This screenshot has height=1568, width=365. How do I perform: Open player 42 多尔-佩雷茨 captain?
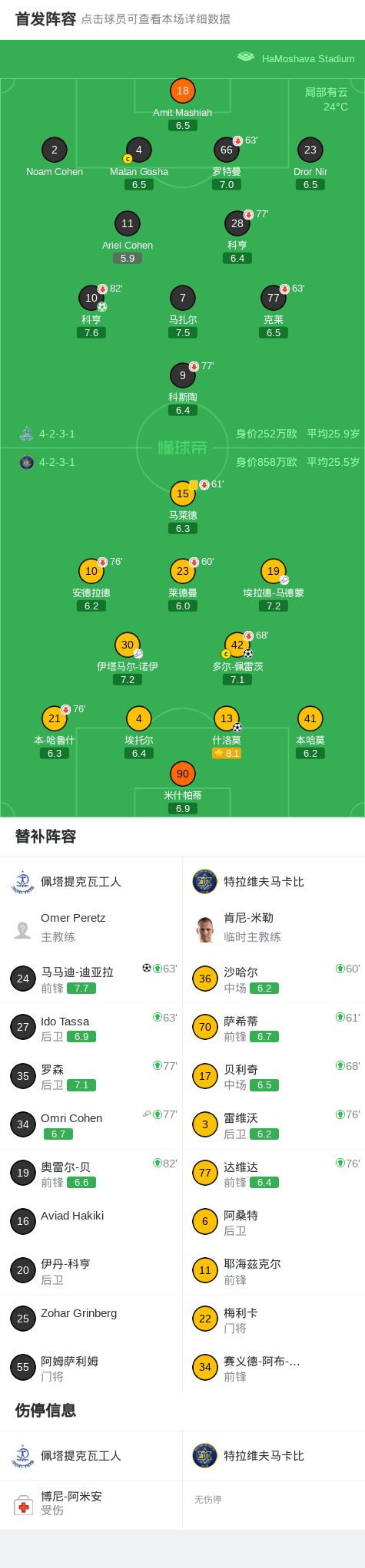(237, 645)
